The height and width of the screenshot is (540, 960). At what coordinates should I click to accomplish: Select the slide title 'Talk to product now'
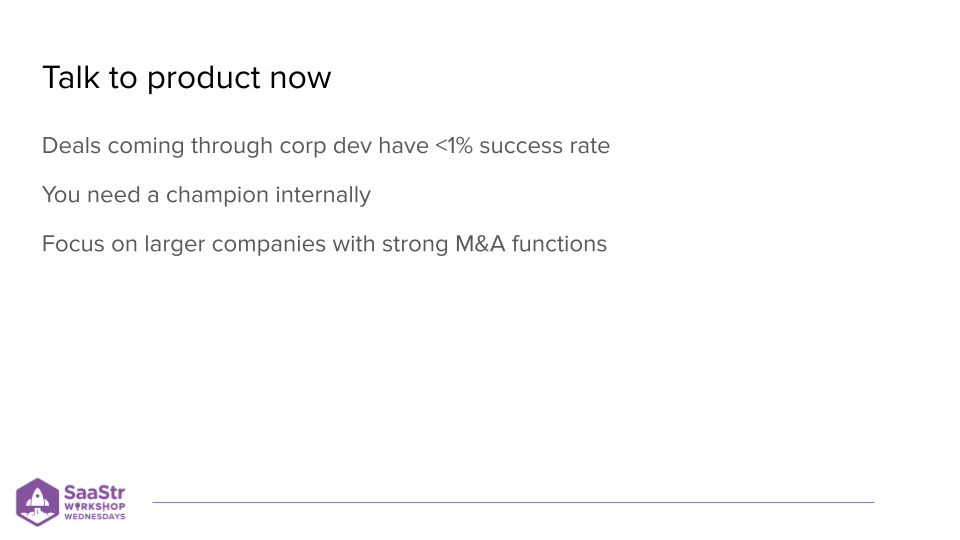point(186,78)
